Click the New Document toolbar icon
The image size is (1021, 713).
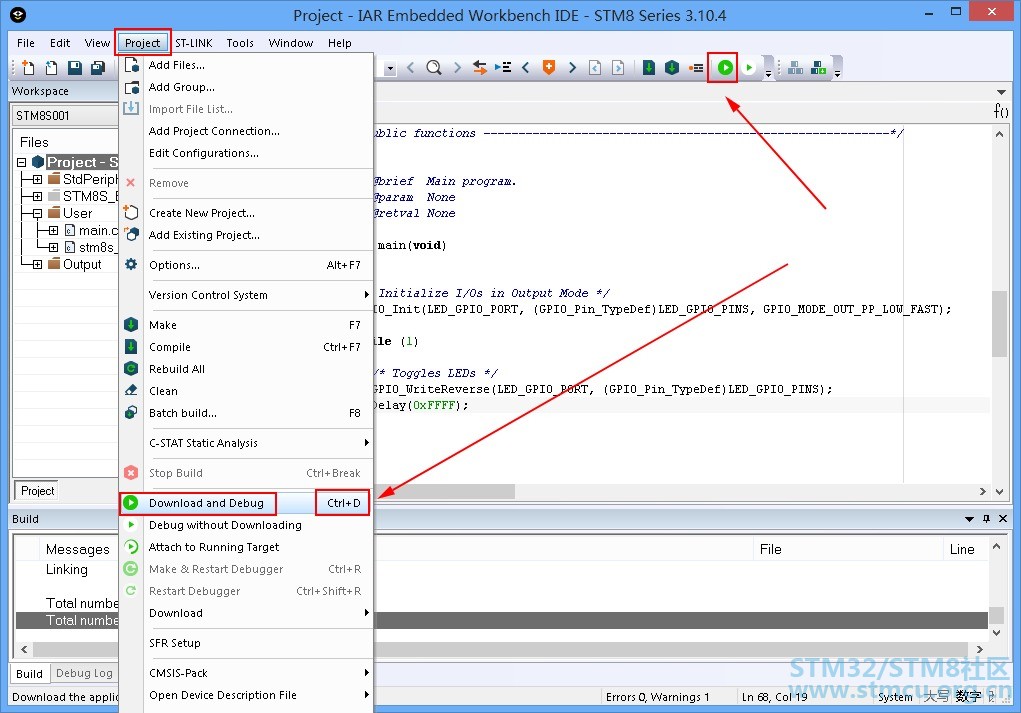pyautogui.click(x=28, y=68)
